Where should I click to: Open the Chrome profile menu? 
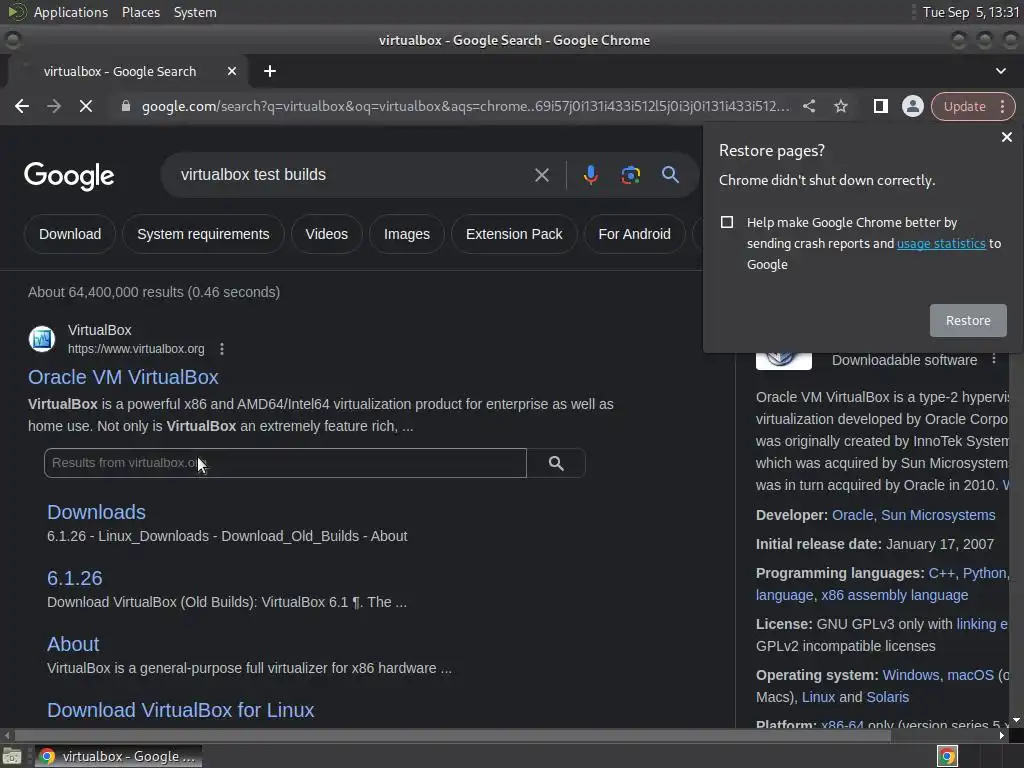pyautogui.click(x=912, y=106)
